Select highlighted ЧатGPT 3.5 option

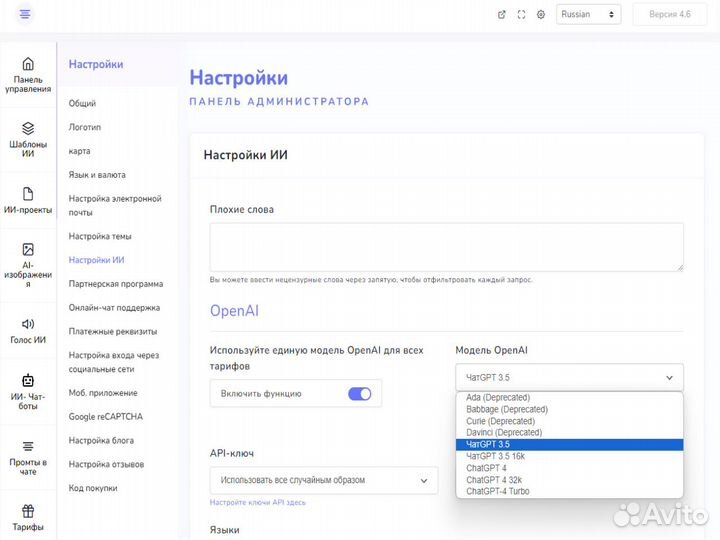tap(569, 444)
